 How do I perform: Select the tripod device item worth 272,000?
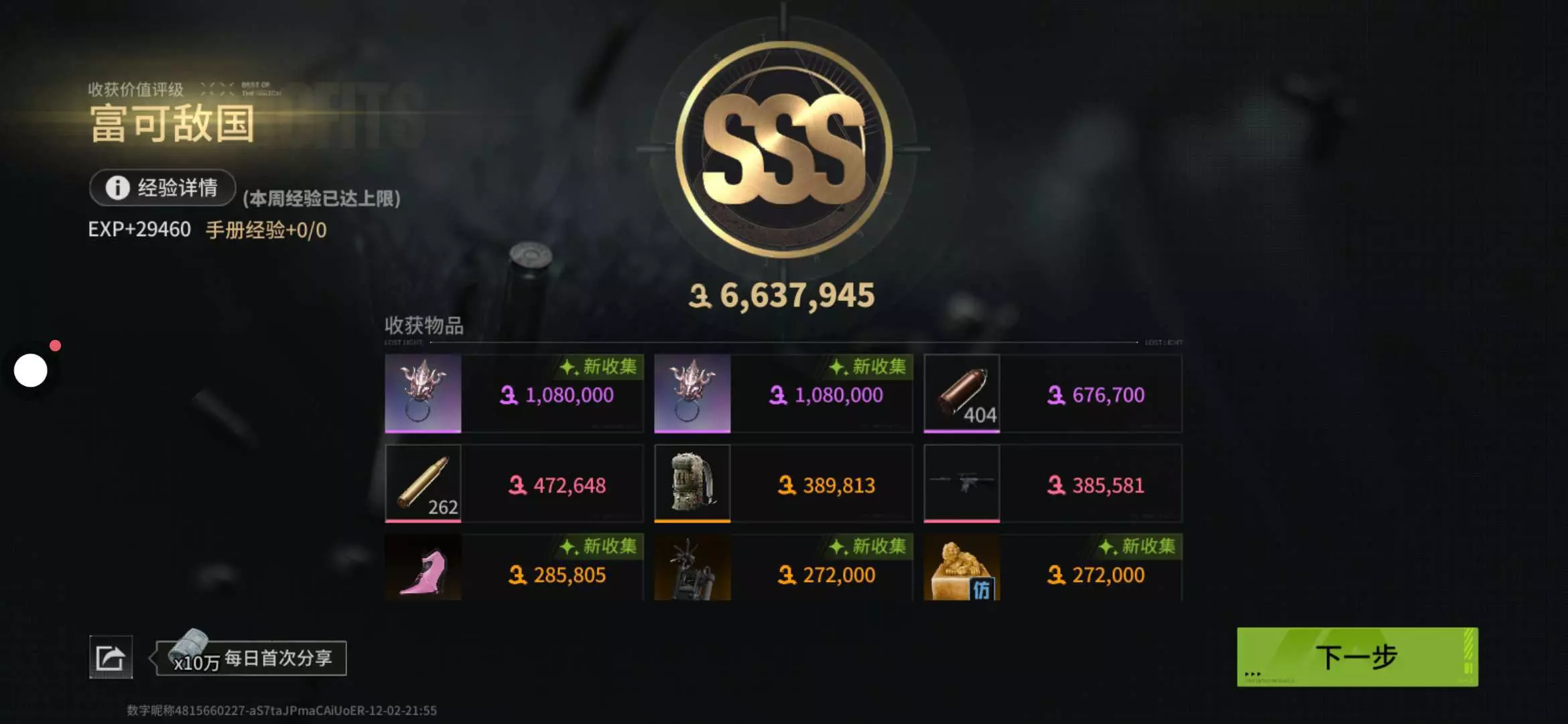click(x=692, y=567)
